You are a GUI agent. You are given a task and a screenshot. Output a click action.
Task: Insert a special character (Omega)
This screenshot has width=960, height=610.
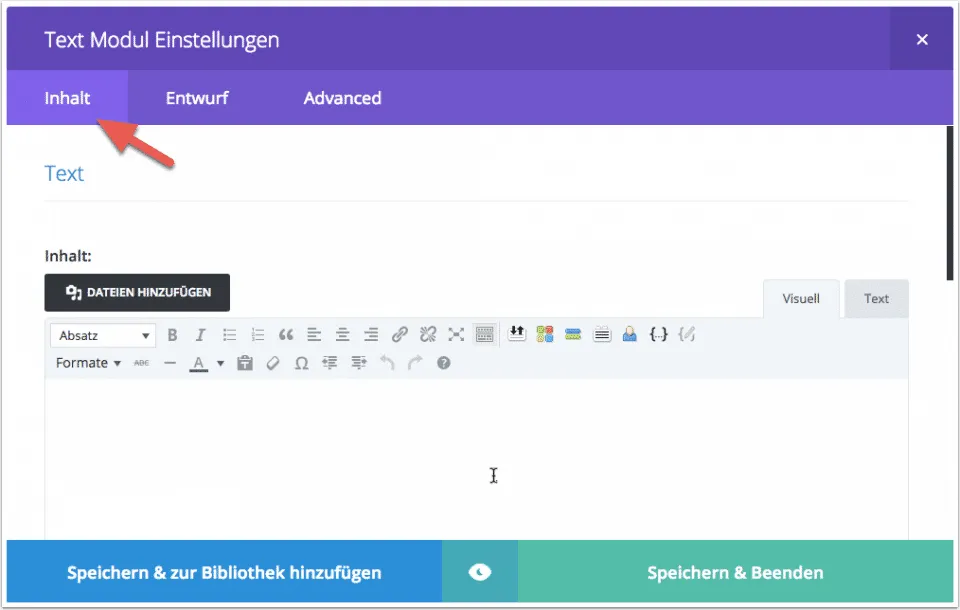(301, 363)
